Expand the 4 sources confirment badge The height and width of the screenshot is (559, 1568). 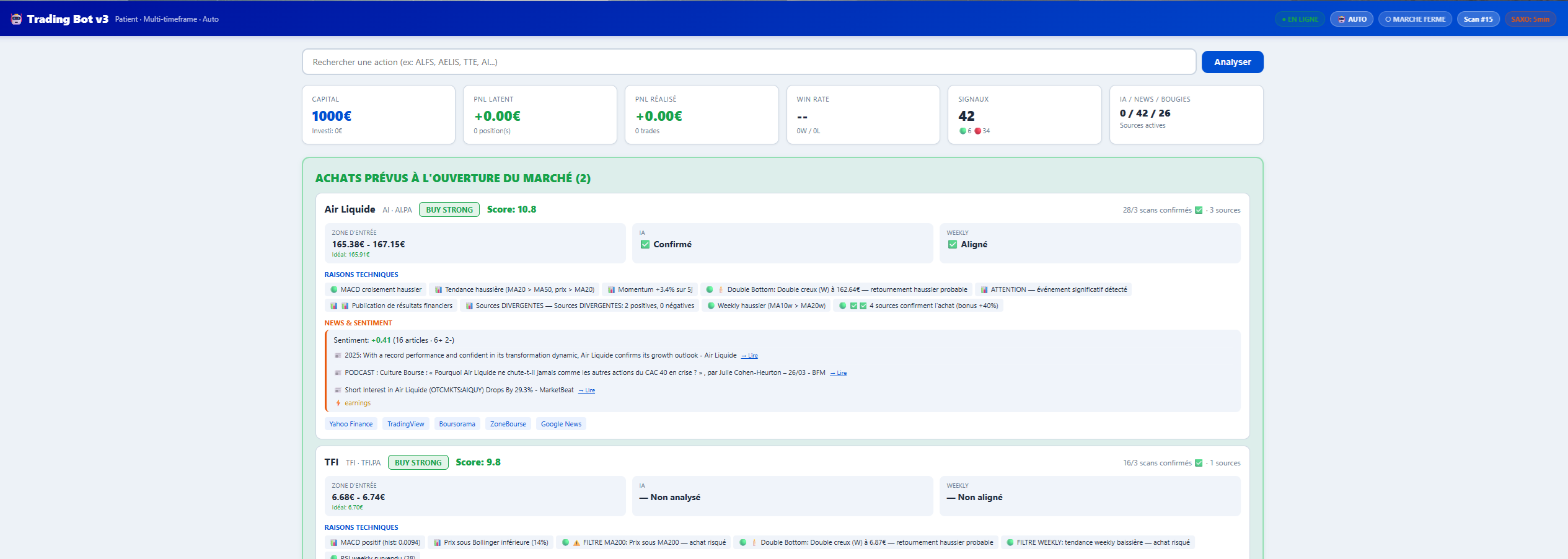919,305
